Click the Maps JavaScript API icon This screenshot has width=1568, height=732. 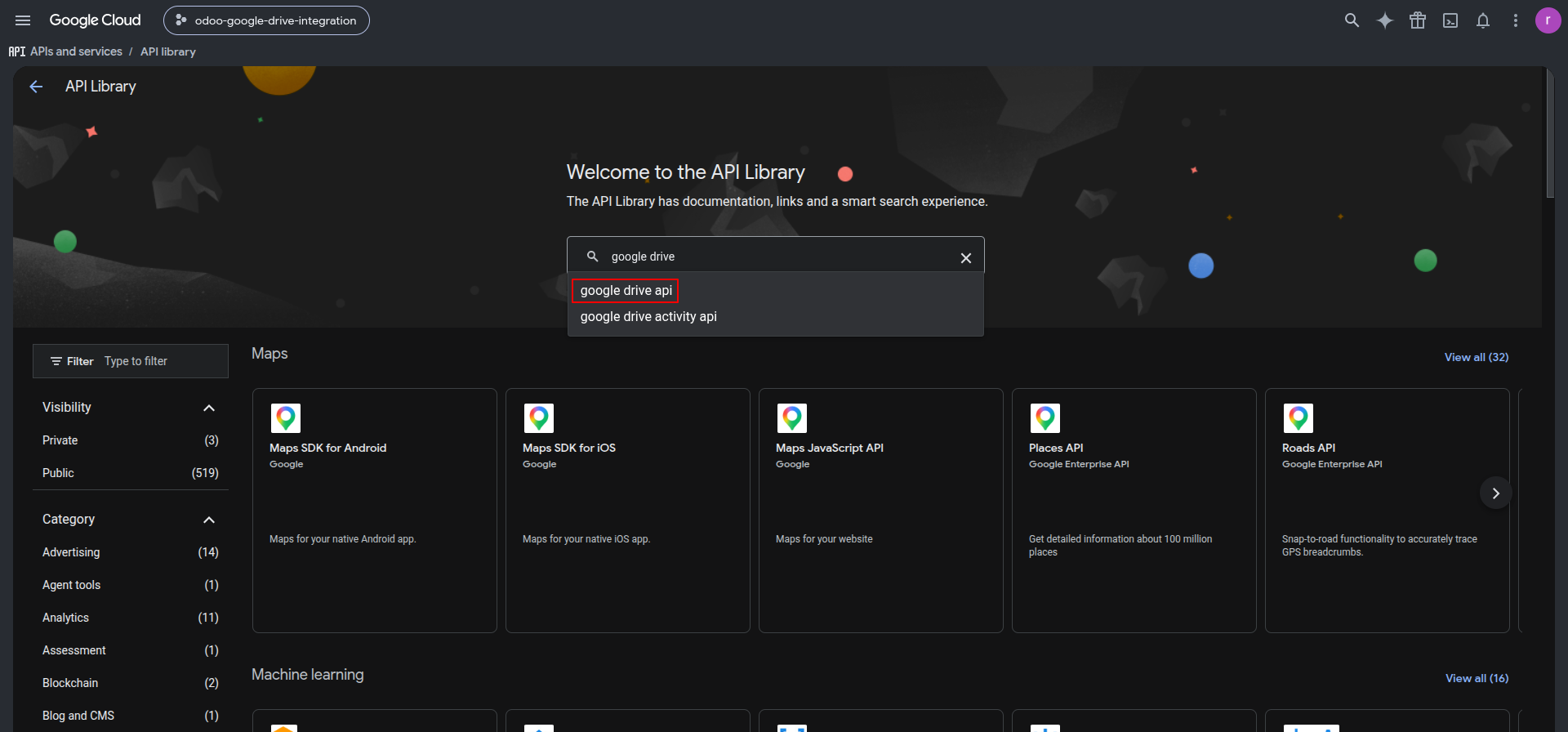coord(792,418)
